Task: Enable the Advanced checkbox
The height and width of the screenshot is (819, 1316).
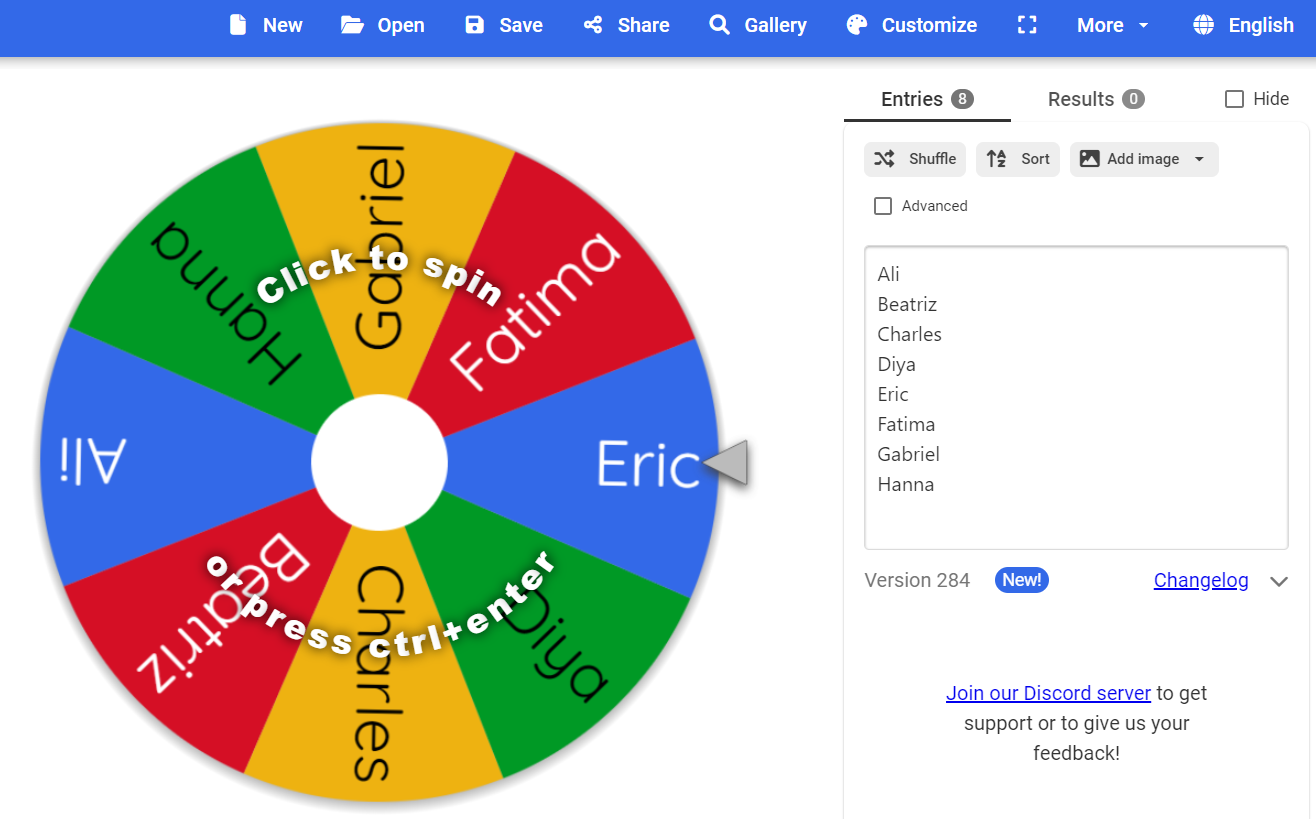Action: point(883,206)
